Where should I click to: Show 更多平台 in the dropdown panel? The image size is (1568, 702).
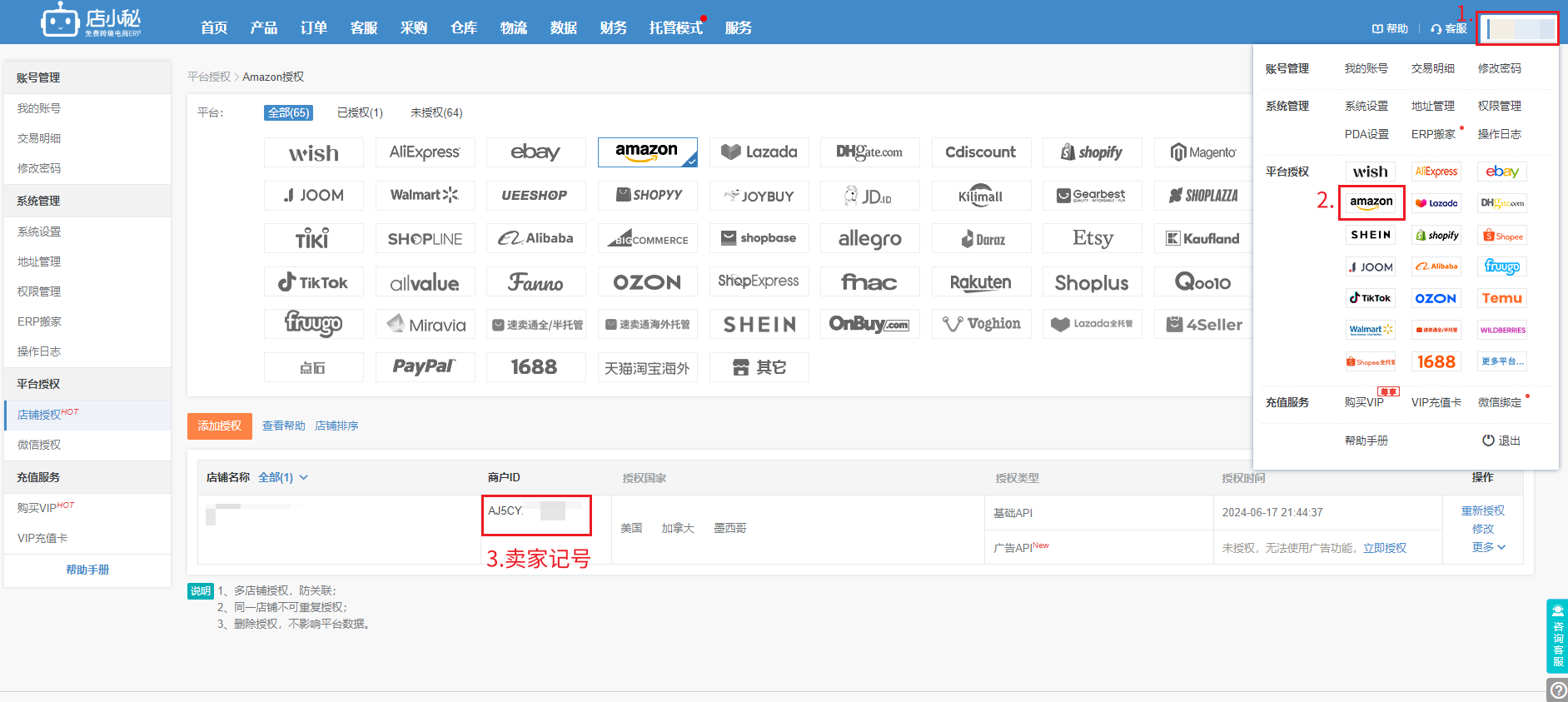(1502, 361)
